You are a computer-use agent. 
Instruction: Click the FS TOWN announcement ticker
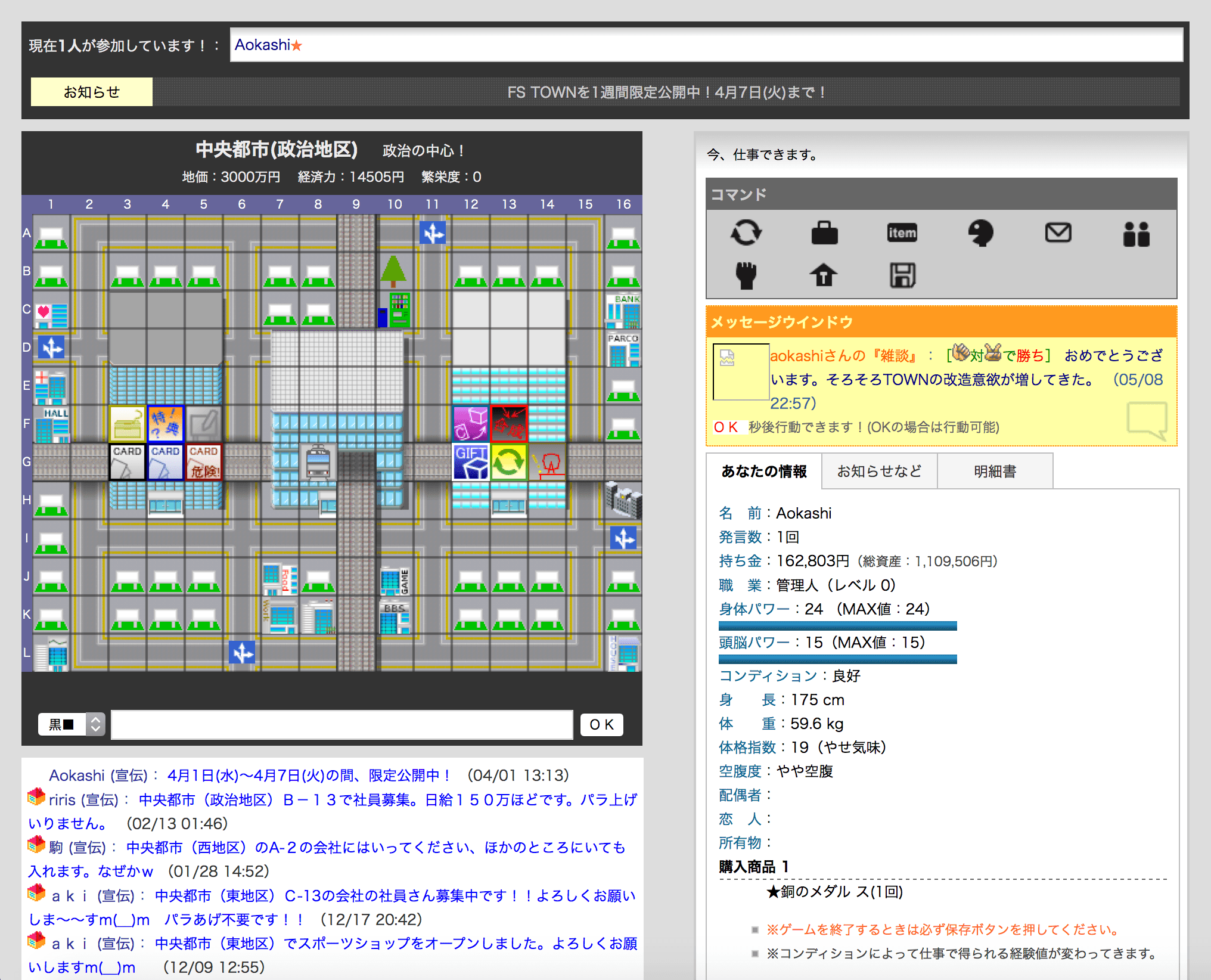tap(666, 92)
